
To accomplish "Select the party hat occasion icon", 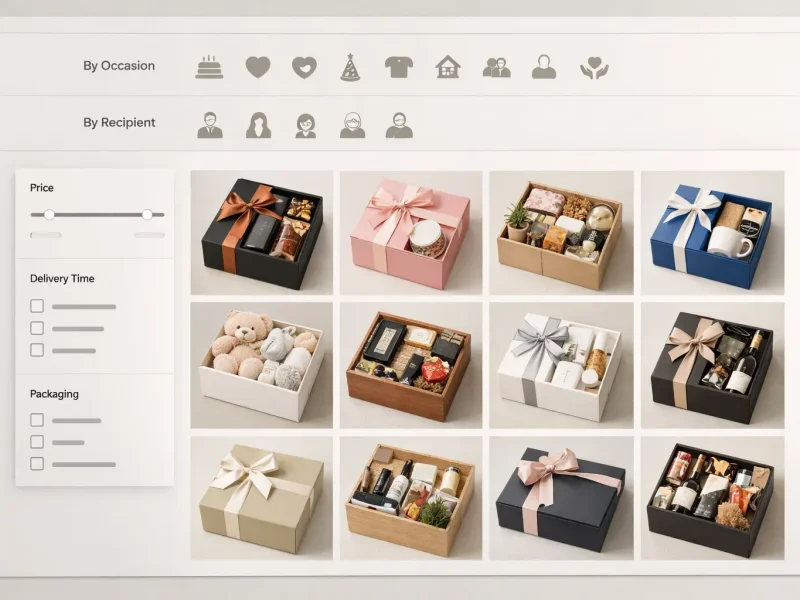I will tap(351, 67).
